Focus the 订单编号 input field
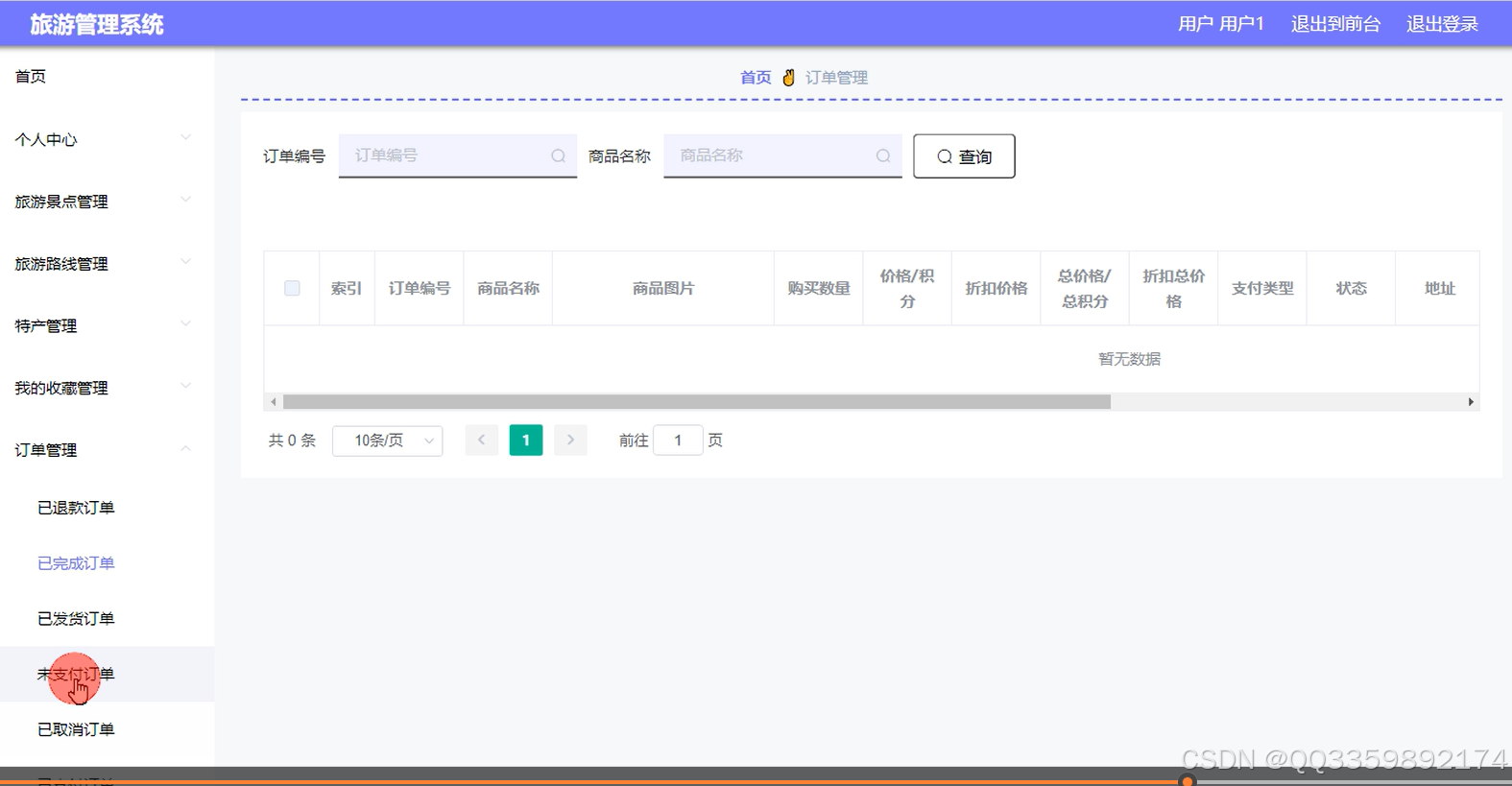 click(x=458, y=155)
